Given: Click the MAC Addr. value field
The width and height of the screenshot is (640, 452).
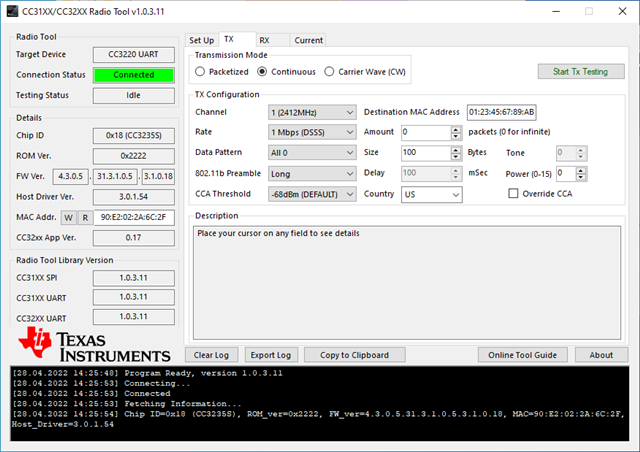Looking at the screenshot, I should [x=134, y=218].
